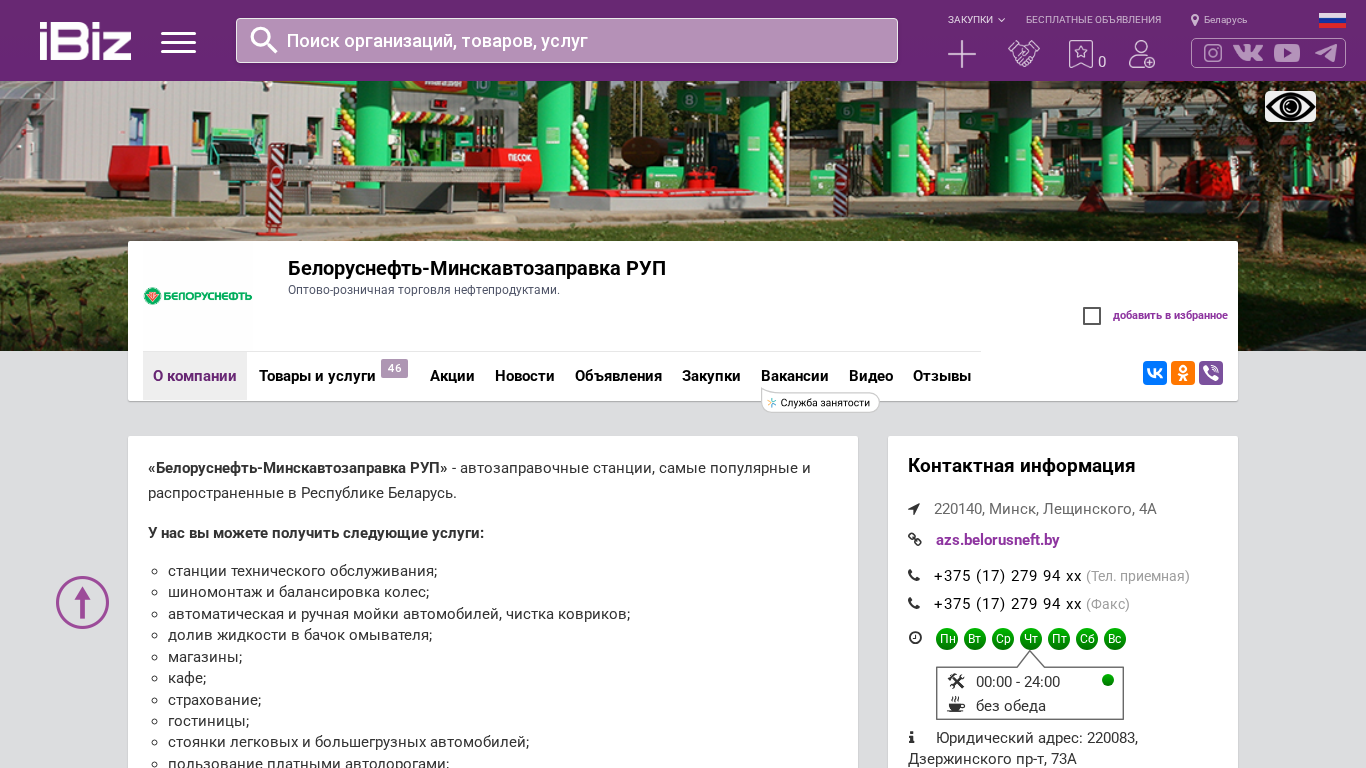Open the Отзывы reviews tab
The width and height of the screenshot is (1366, 768).
point(942,376)
